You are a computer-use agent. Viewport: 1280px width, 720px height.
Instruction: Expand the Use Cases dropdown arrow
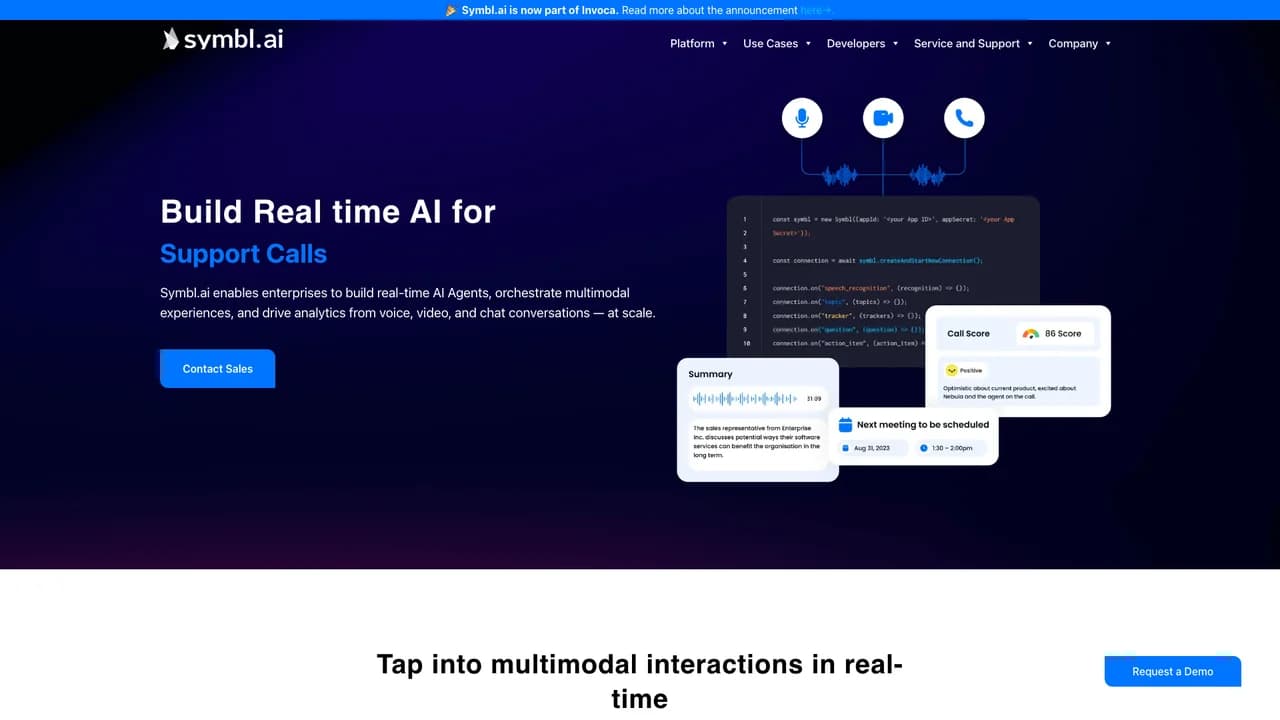[x=808, y=44]
